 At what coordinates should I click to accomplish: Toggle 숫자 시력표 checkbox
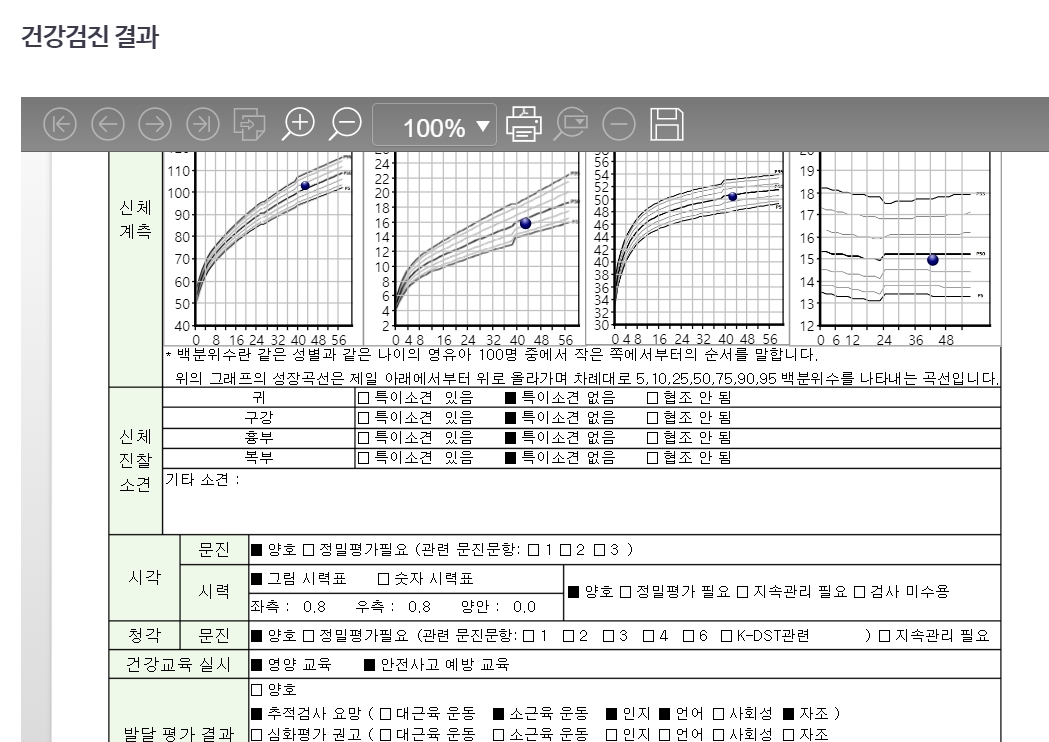383,579
